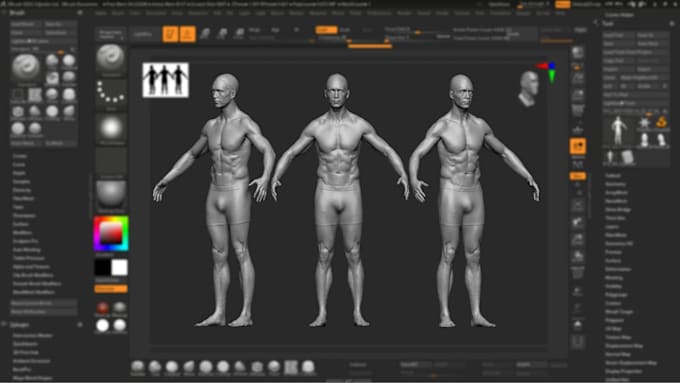Image resolution: width=680 pixels, height=383 pixels.
Task: Pick the large swirl brush thumbnail in the Brush palette
Action: pyautogui.click(x=26, y=68)
